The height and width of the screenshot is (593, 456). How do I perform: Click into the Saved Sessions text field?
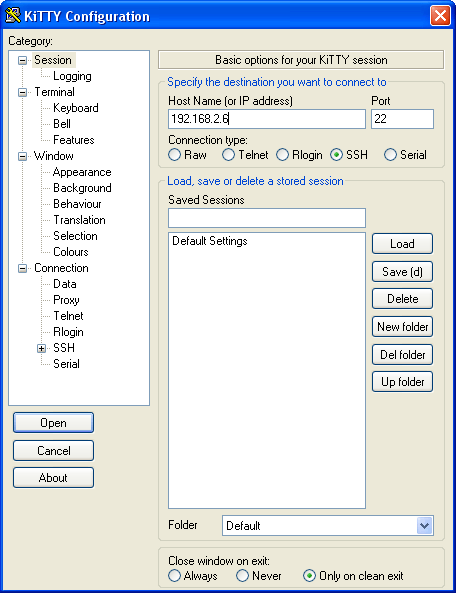coord(267,218)
